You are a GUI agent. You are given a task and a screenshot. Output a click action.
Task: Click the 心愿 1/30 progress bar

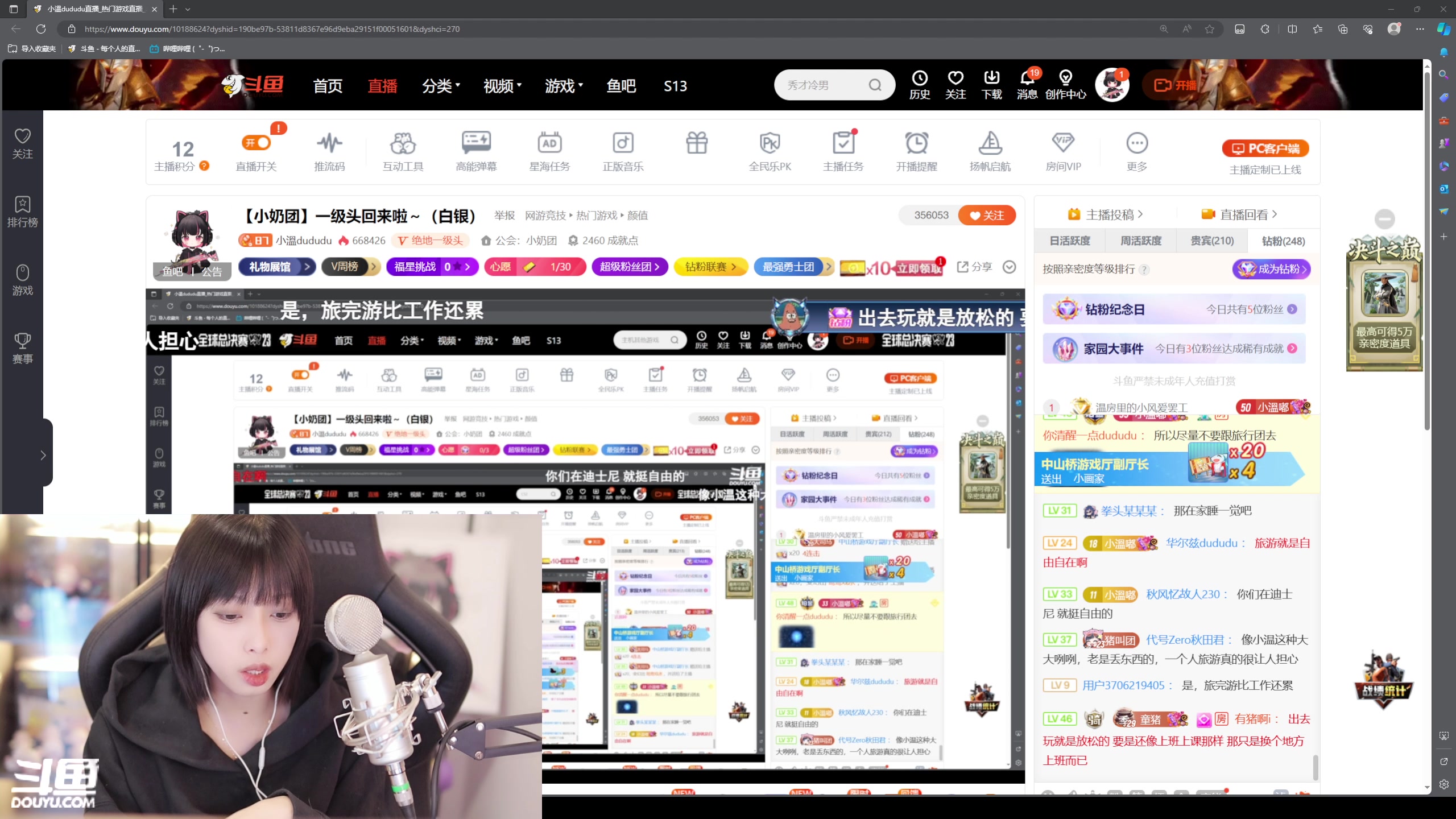click(535, 267)
